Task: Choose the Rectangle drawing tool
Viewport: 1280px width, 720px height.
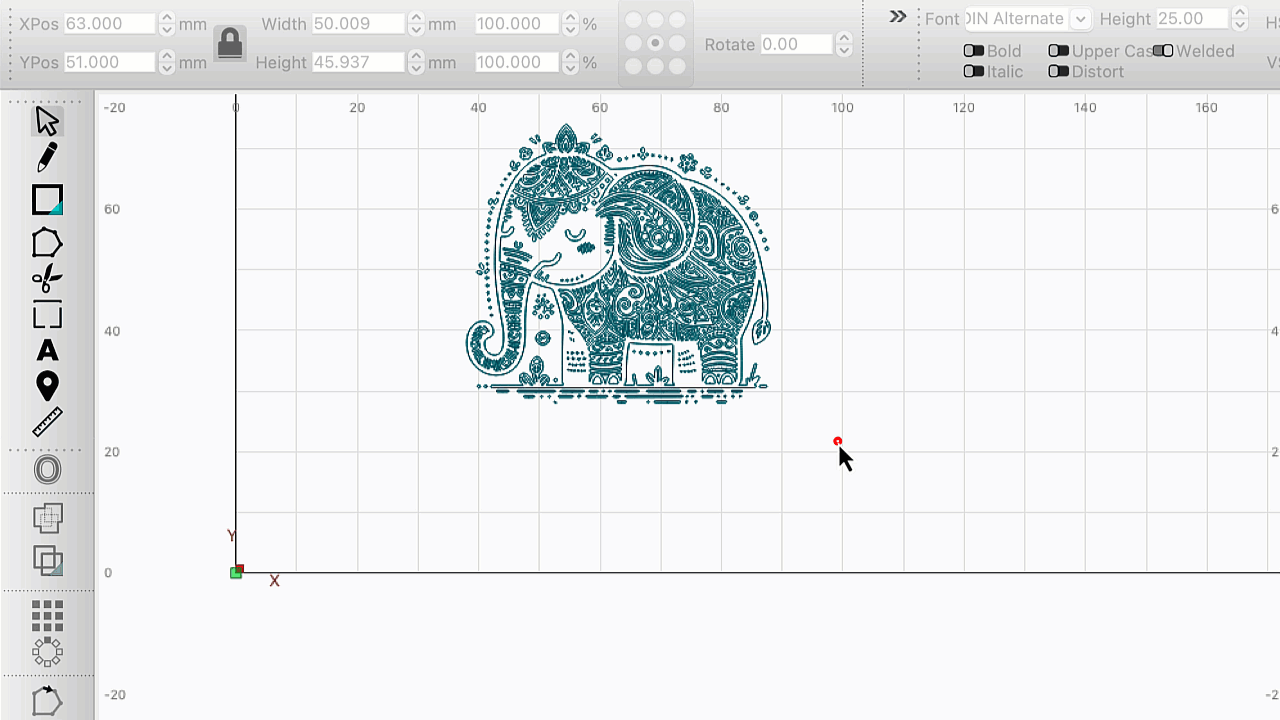Action: [x=47, y=200]
